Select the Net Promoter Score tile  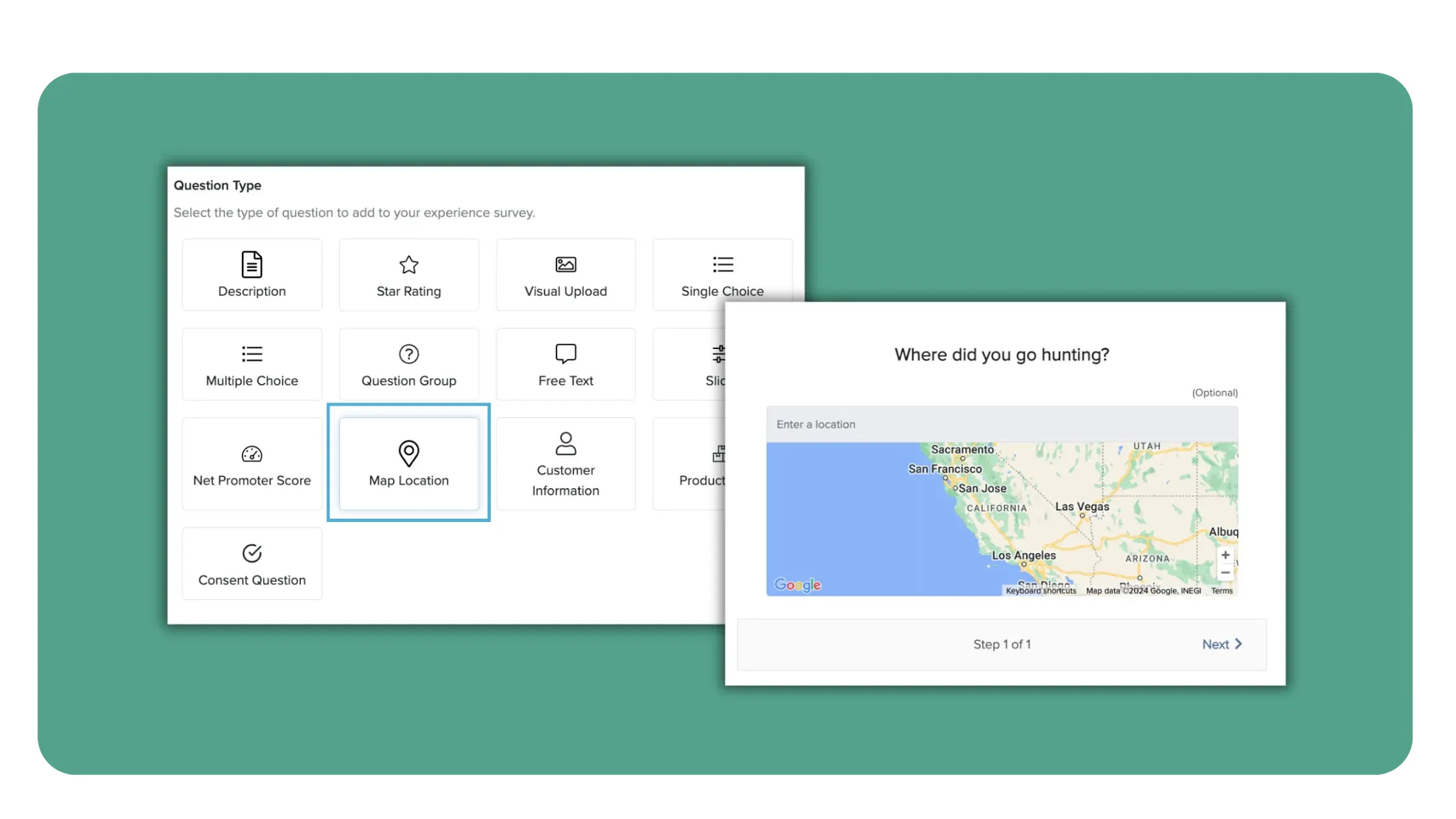click(x=252, y=464)
